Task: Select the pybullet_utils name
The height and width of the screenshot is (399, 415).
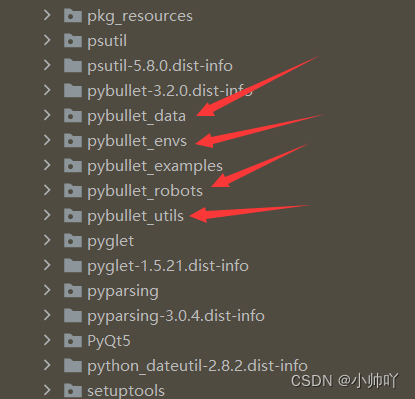Action: point(136,216)
